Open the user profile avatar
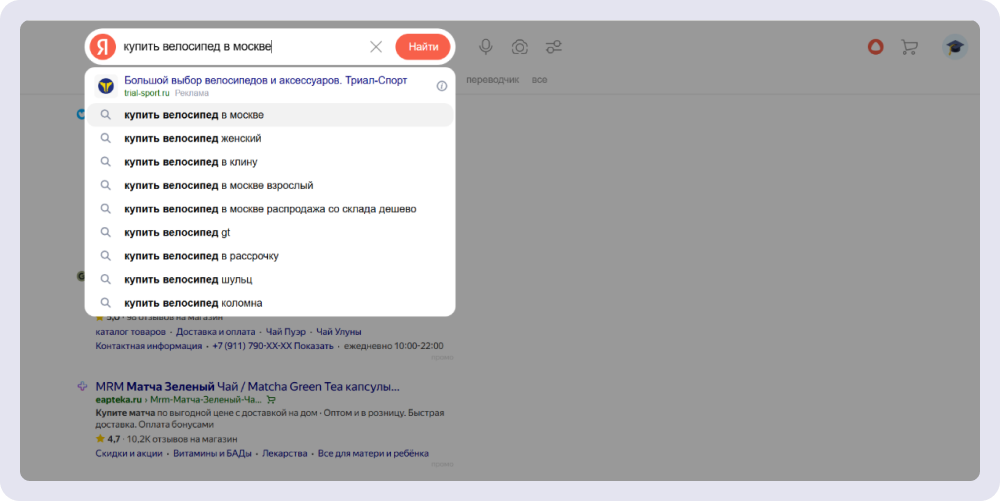The height and width of the screenshot is (501, 1000). point(954,47)
